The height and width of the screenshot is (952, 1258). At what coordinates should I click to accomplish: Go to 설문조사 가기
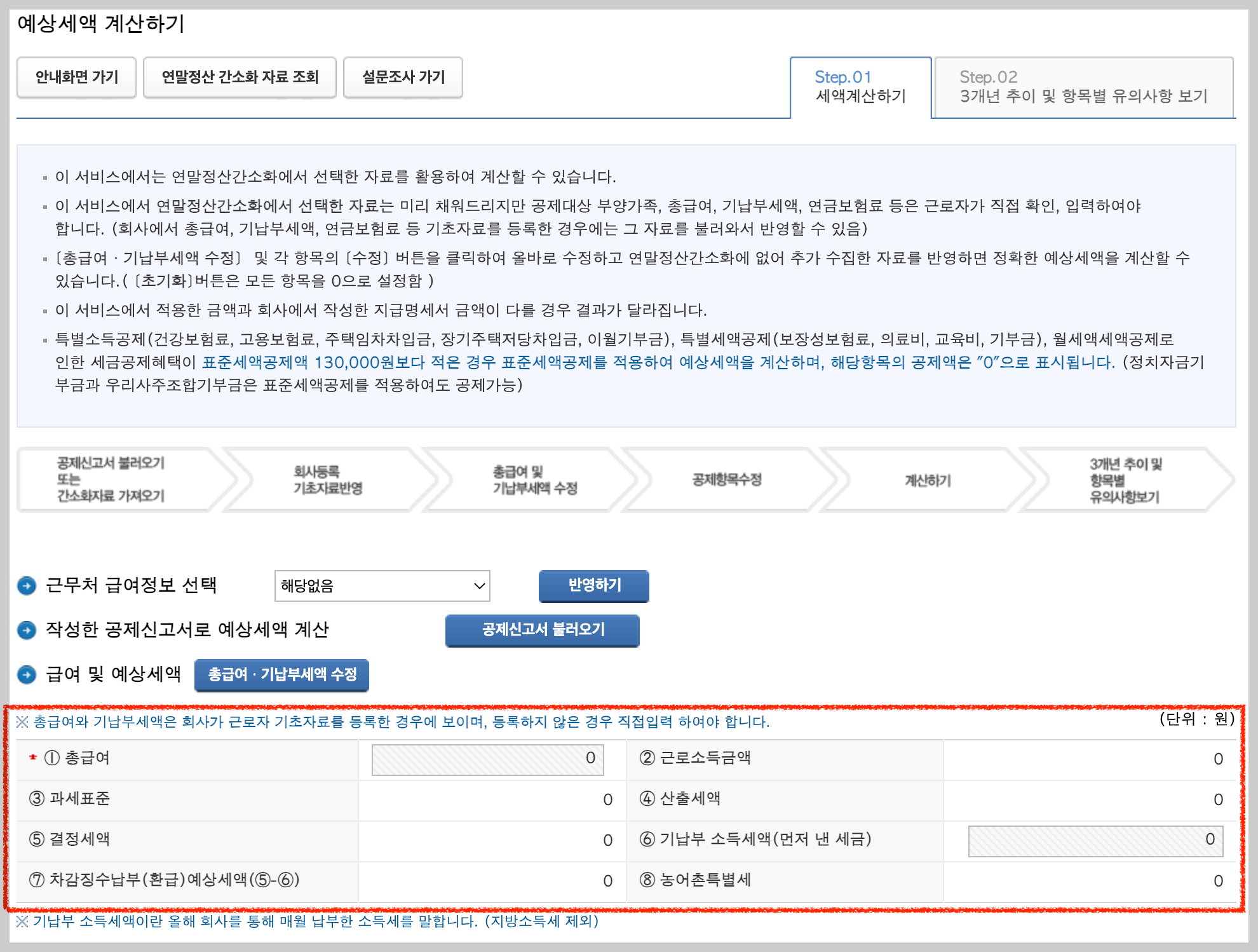403,78
